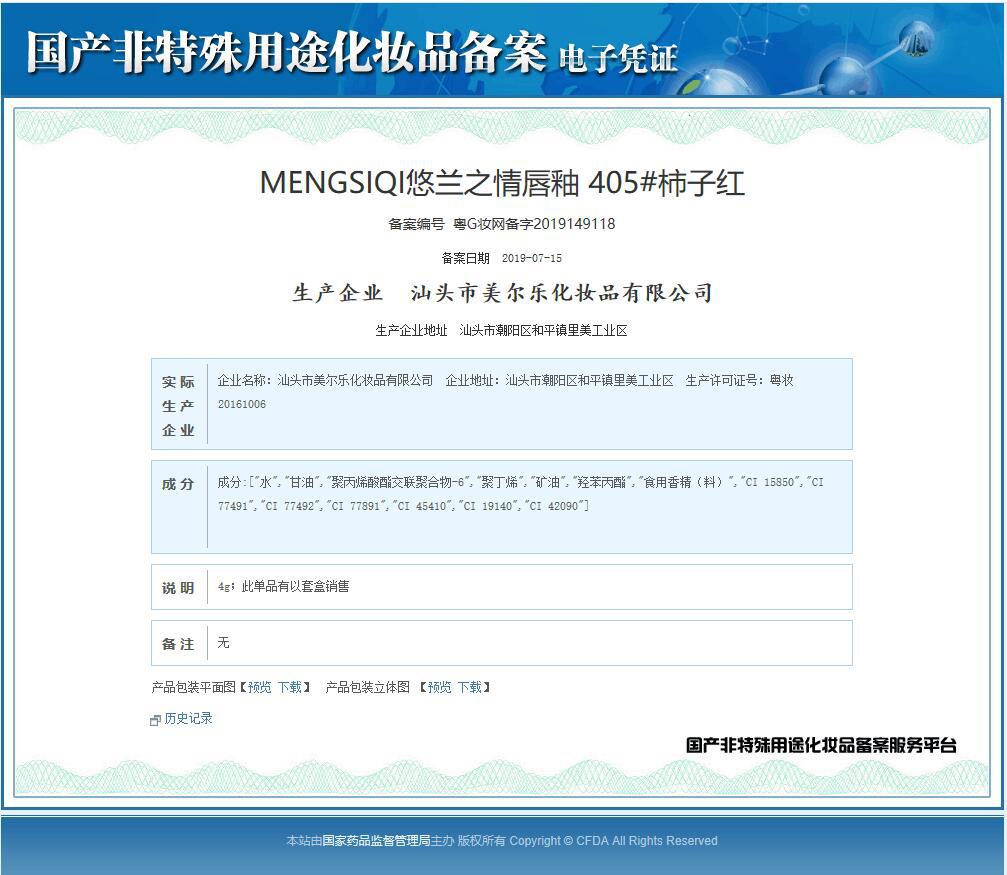The image size is (1007, 875).
Task: Click the remark value 无
Action: [x=223, y=642]
